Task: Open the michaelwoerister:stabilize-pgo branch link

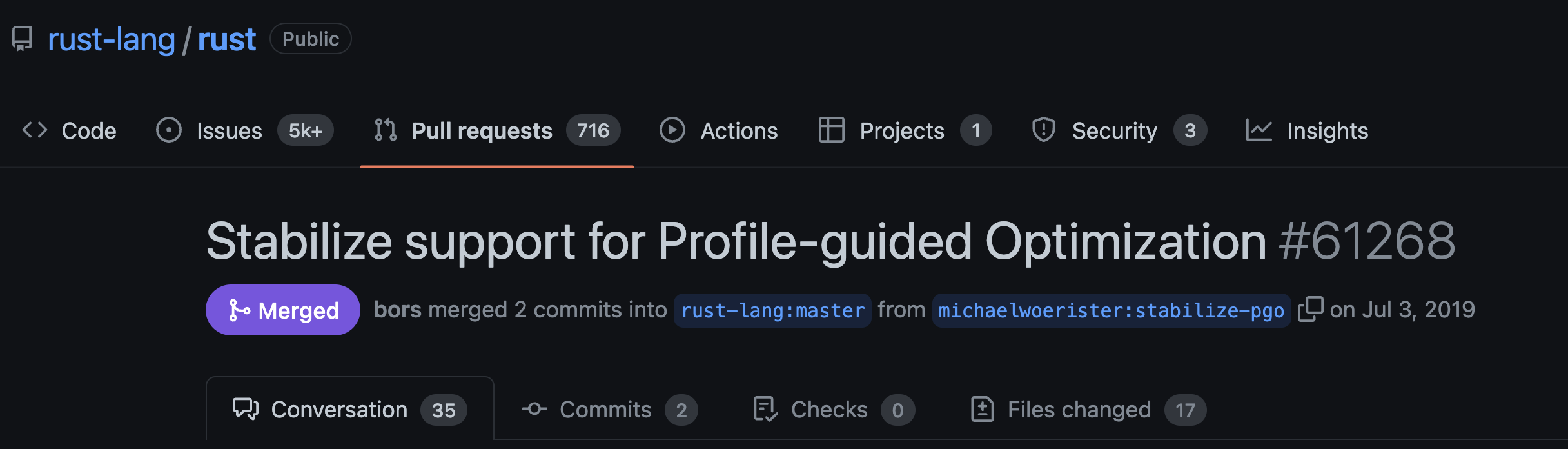Action: (1111, 311)
